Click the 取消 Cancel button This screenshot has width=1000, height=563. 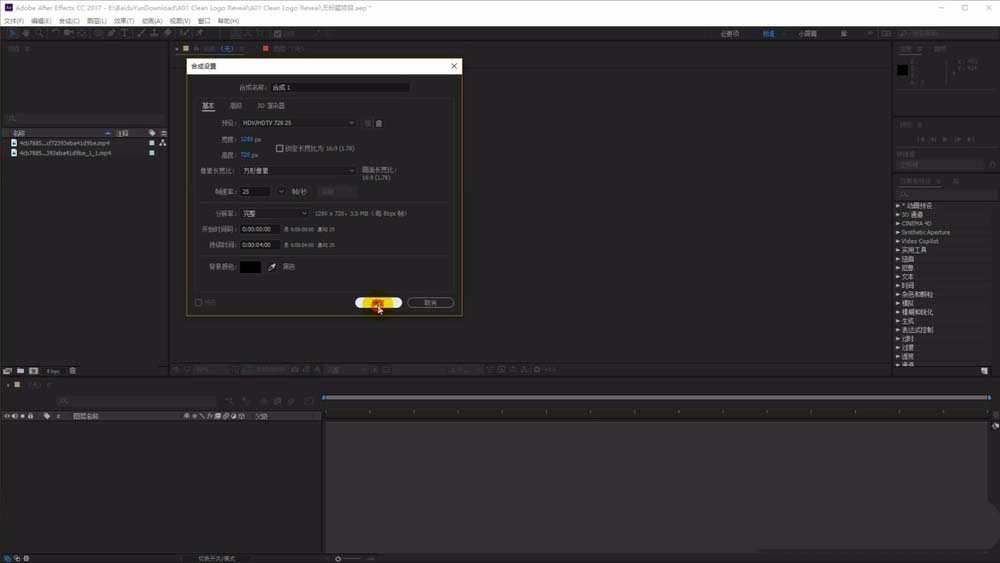pyautogui.click(x=430, y=303)
